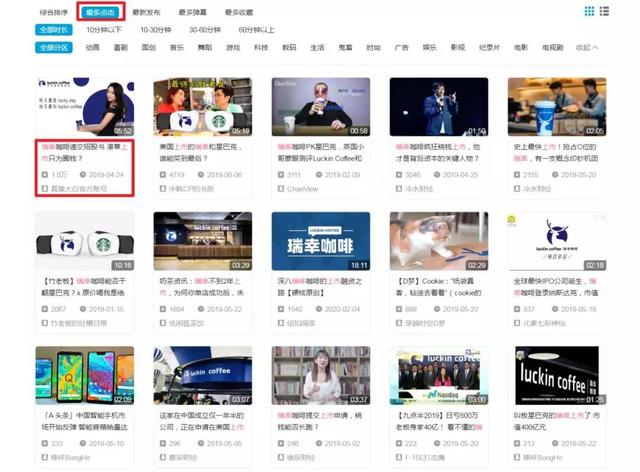Filter results by 广告 category
Viewport: 640px width, 472px height.
402,47
